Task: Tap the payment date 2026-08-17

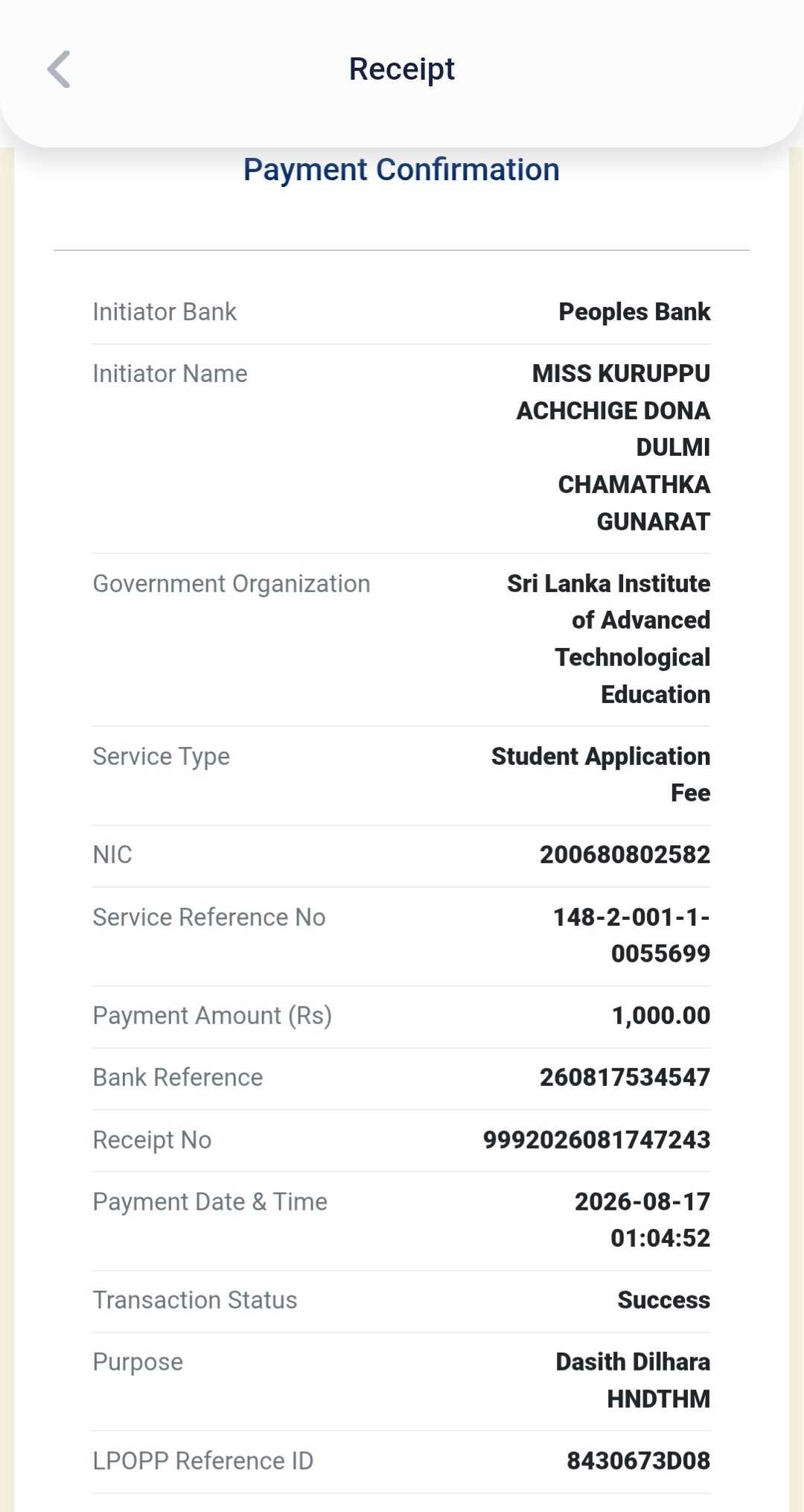Action: 642,1202
